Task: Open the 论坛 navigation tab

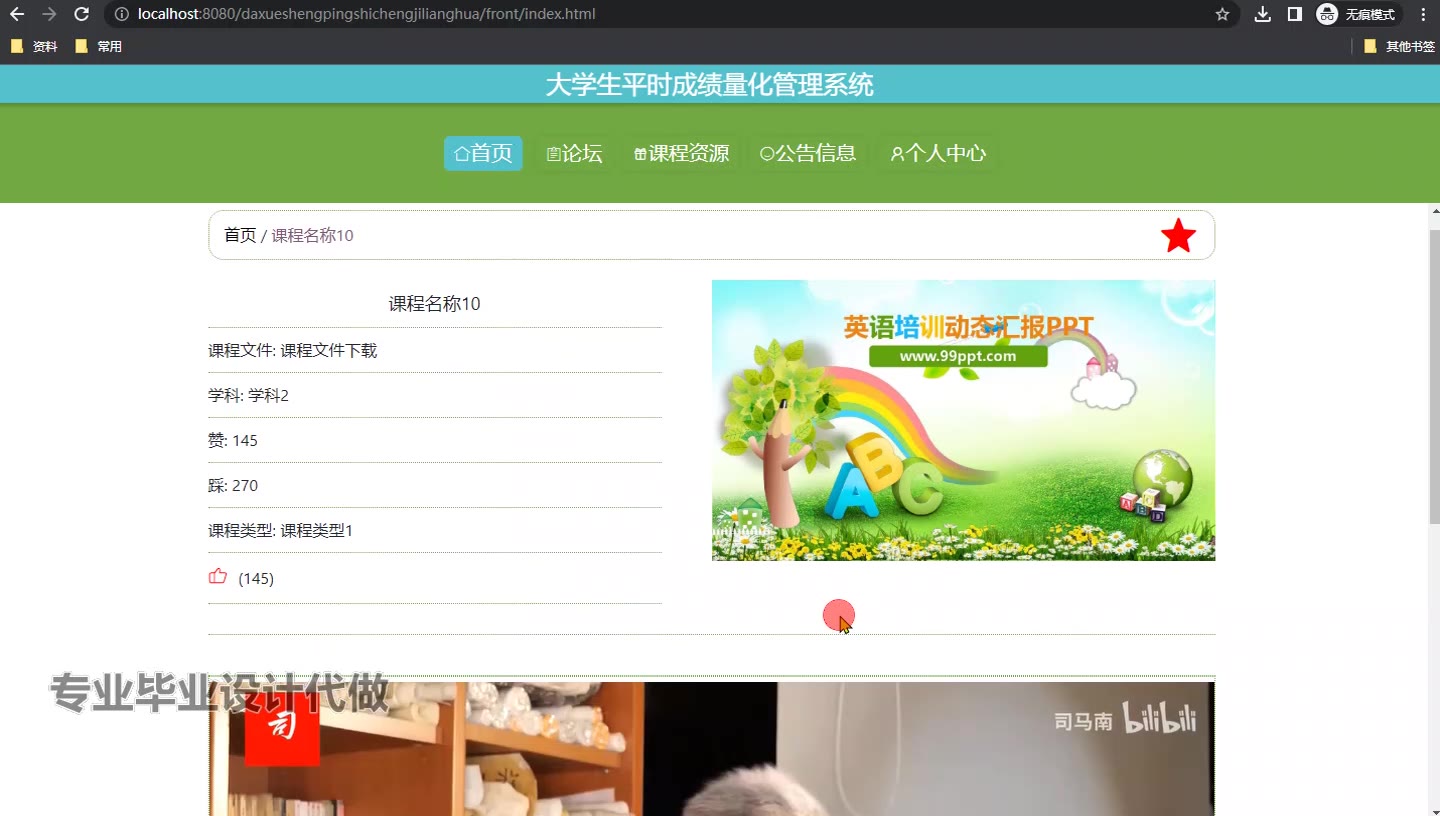Action: point(574,153)
